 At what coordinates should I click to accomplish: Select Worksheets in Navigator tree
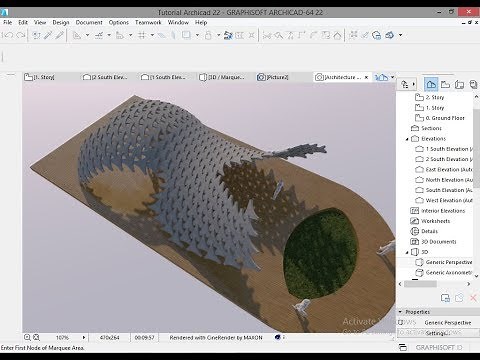[430, 221]
